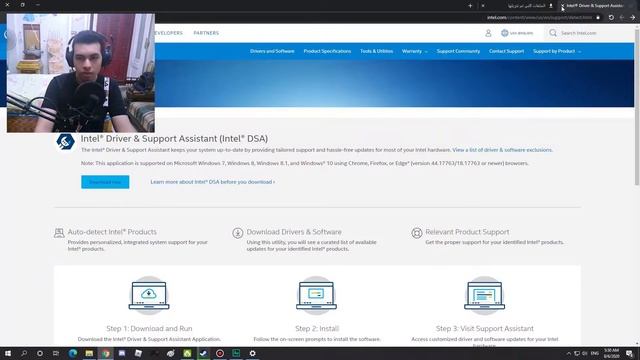The image size is (640, 360).
Task: Open Cortana circle on taskbar
Action: [40, 353]
